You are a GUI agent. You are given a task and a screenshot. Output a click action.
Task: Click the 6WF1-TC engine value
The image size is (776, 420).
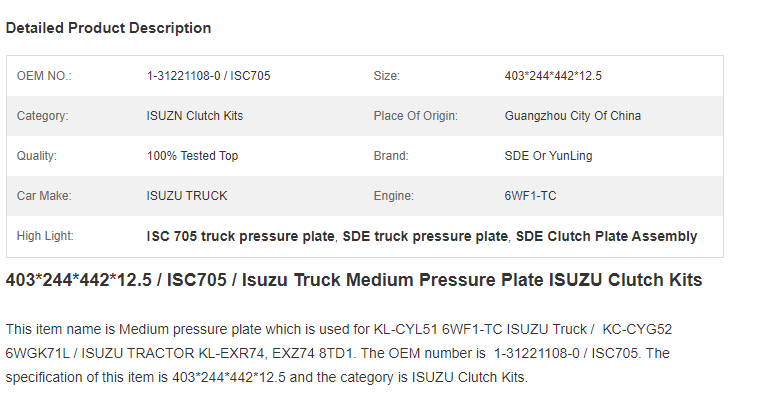530,196
